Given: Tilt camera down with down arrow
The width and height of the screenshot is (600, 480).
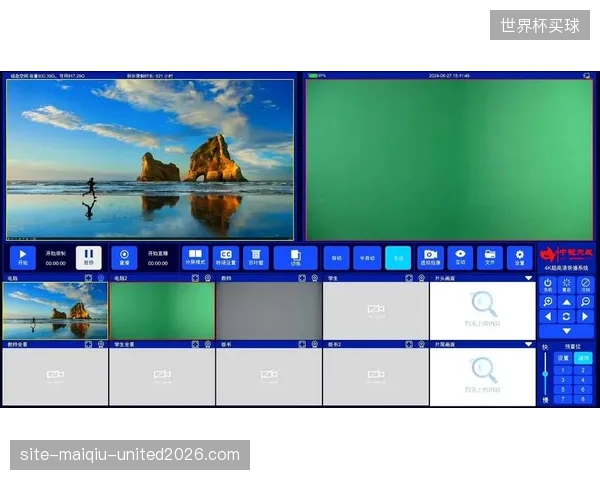Looking at the screenshot, I should pos(567,331).
